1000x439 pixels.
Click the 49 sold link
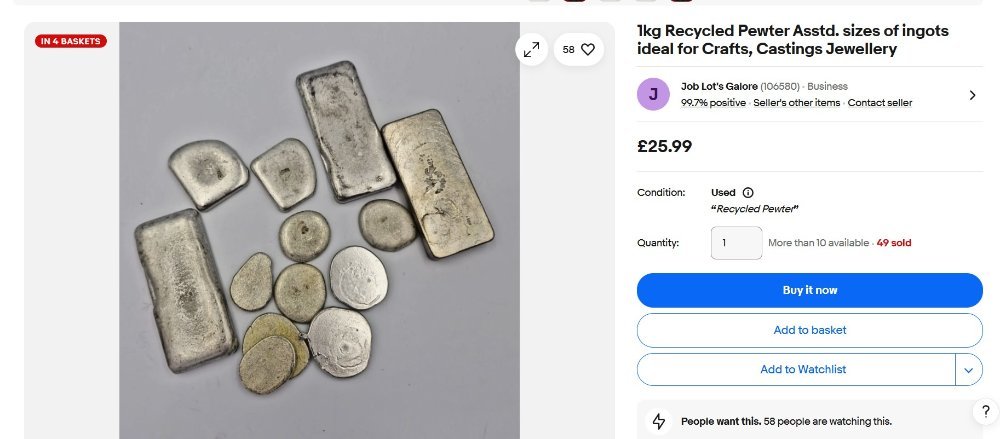click(x=893, y=243)
